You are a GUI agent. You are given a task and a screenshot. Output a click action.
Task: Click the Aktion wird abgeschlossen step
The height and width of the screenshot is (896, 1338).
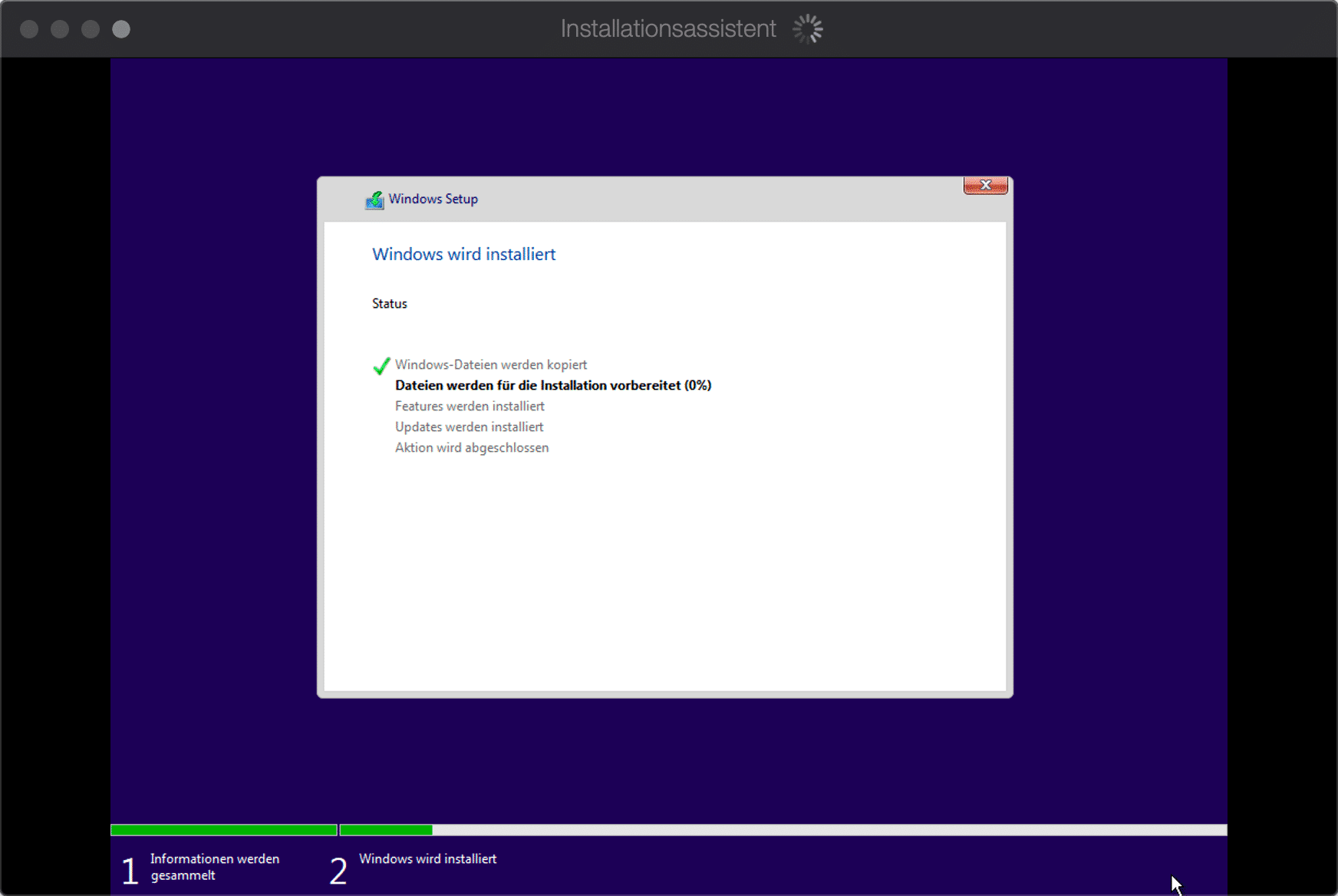coord(472,448)
